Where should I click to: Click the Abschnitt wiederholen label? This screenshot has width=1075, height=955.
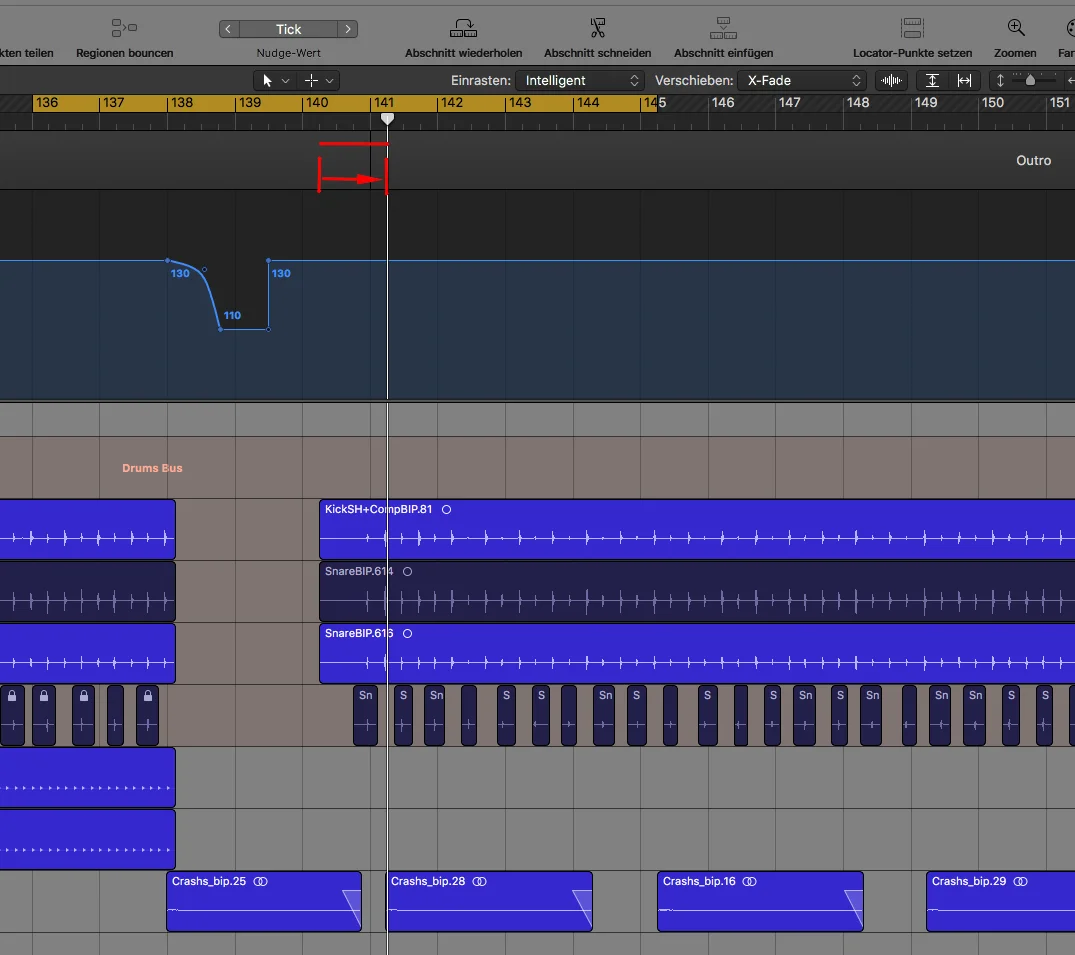(463, 53)
